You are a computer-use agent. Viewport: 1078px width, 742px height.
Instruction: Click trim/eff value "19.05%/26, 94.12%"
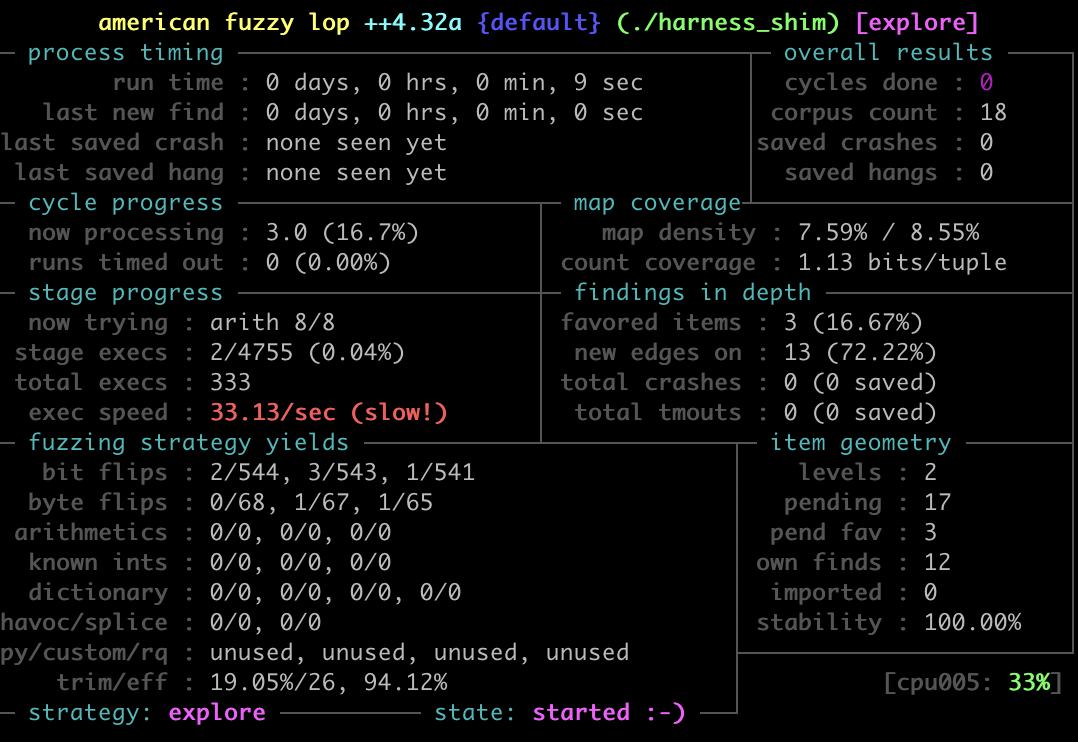(x=329, y=683)
